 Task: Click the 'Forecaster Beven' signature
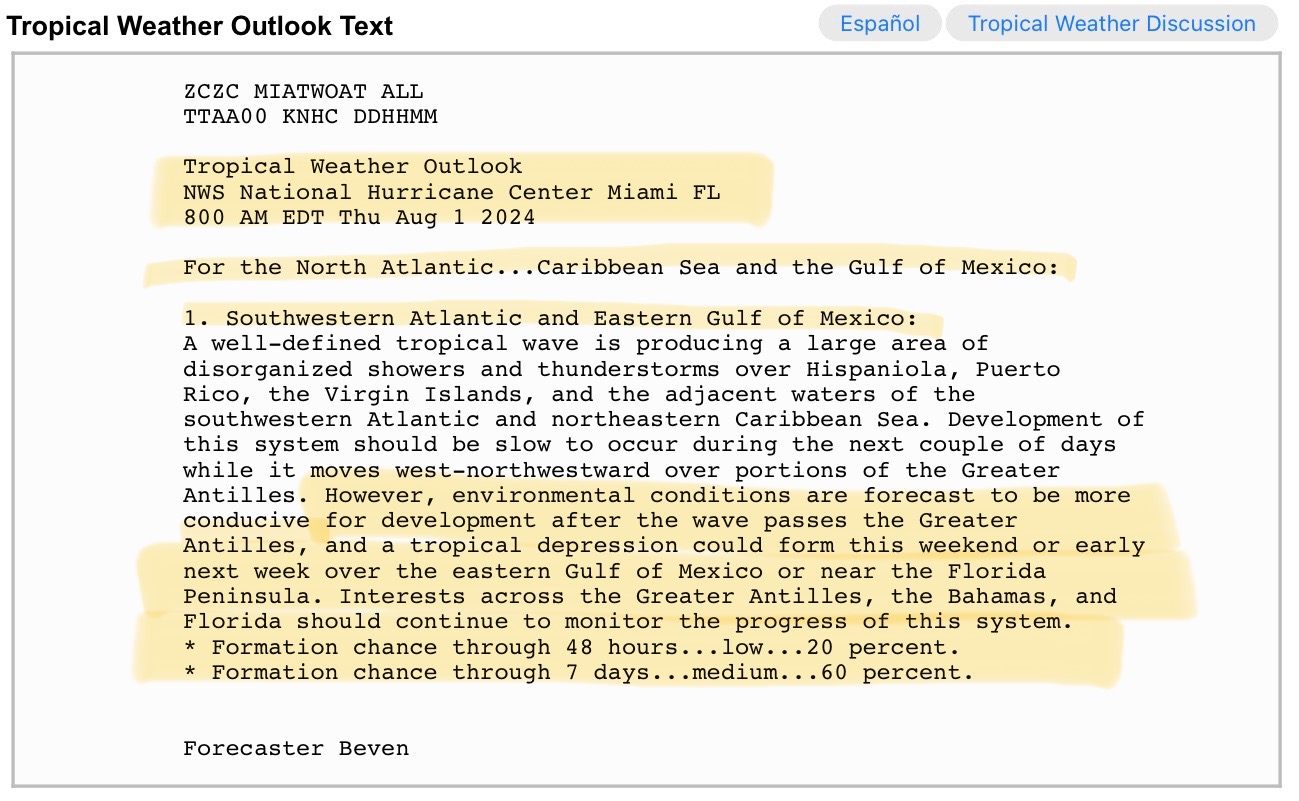296,748
